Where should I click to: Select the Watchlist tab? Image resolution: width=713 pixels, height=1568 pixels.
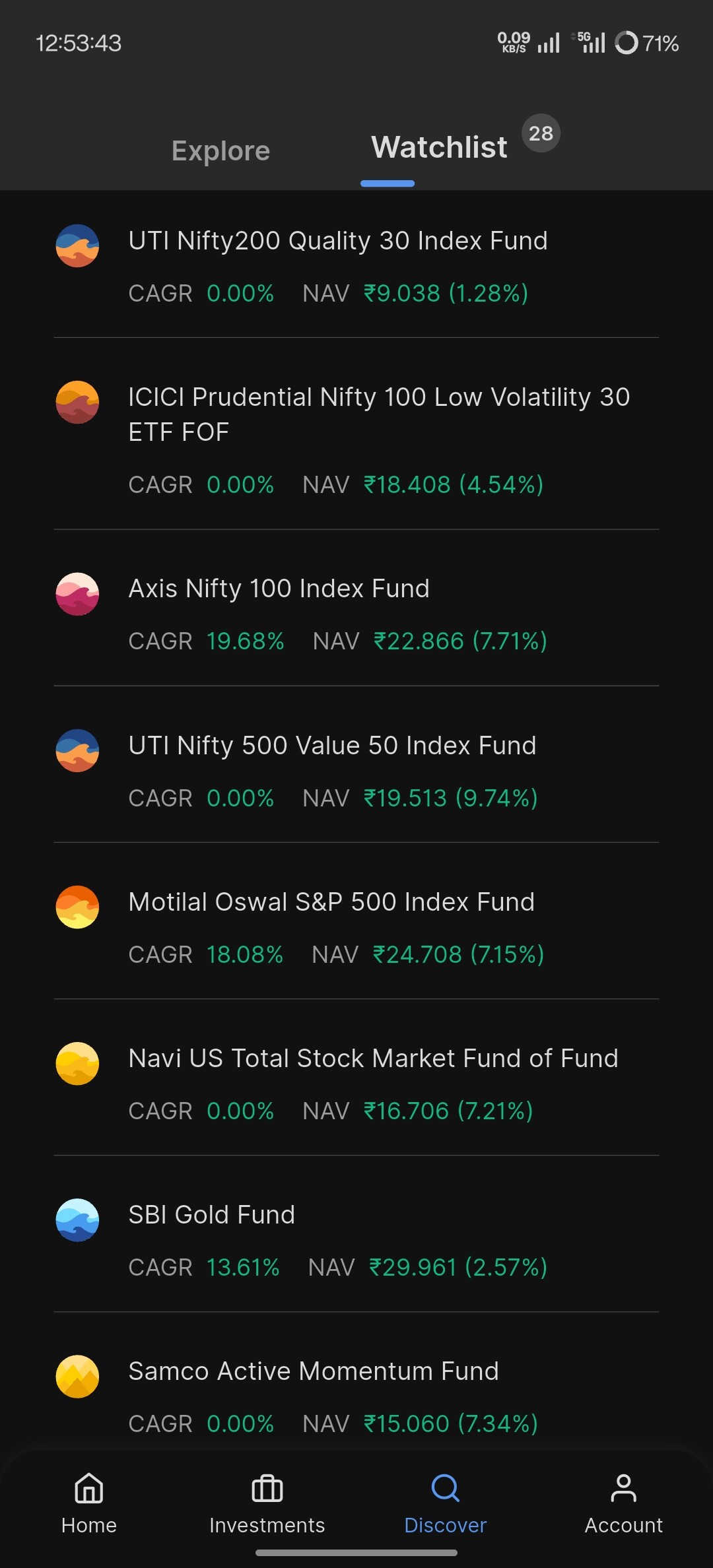pyautogui.click(x=439, y=147)
